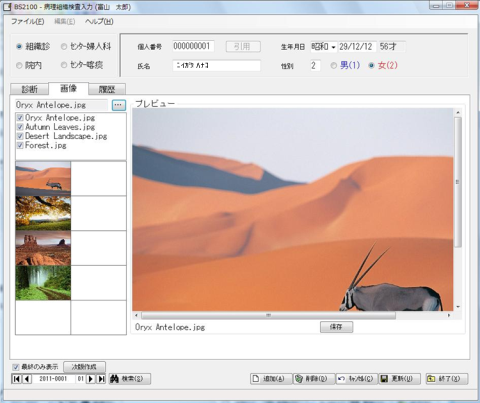
Task: Select the ｾﾝﾀｰ喀痰 radio button
Action: pos(64,65)
